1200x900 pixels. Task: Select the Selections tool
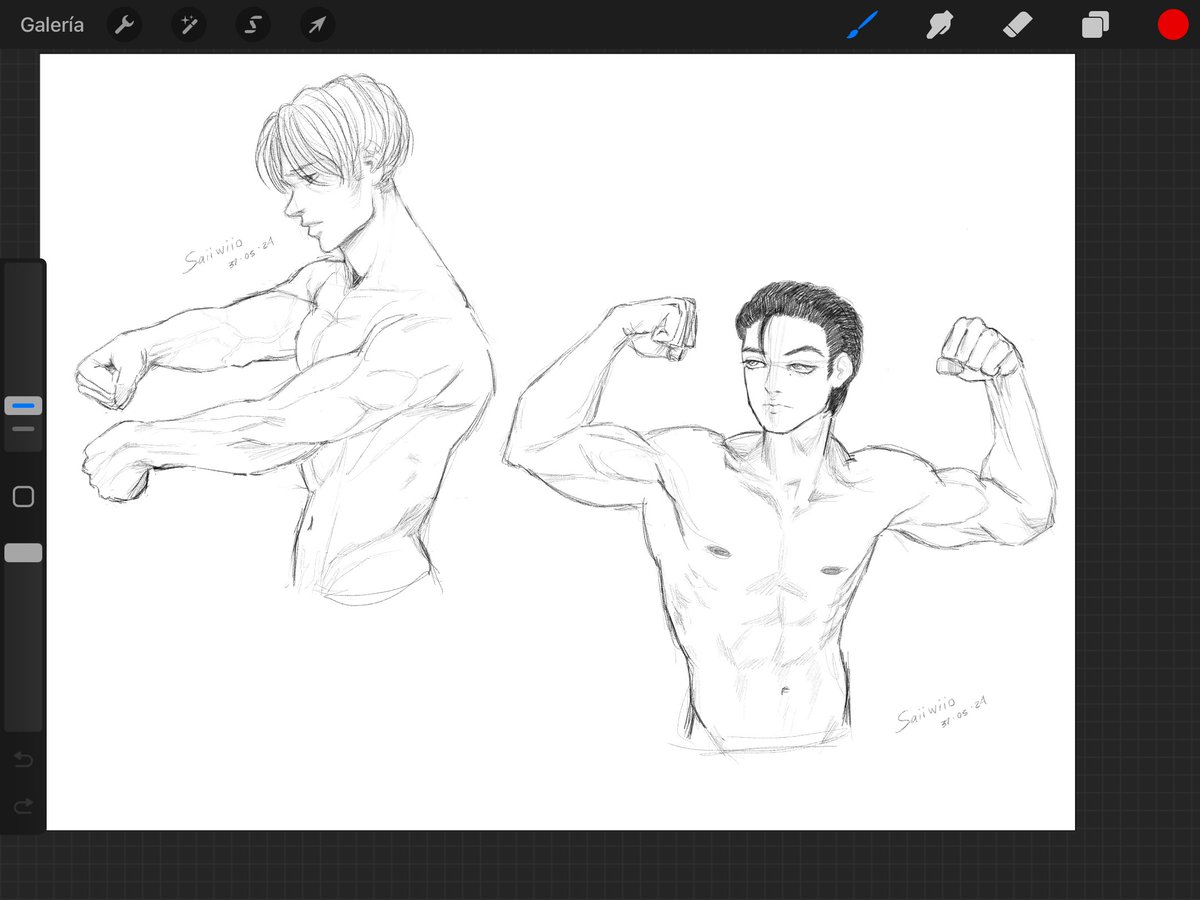point(252,24)
